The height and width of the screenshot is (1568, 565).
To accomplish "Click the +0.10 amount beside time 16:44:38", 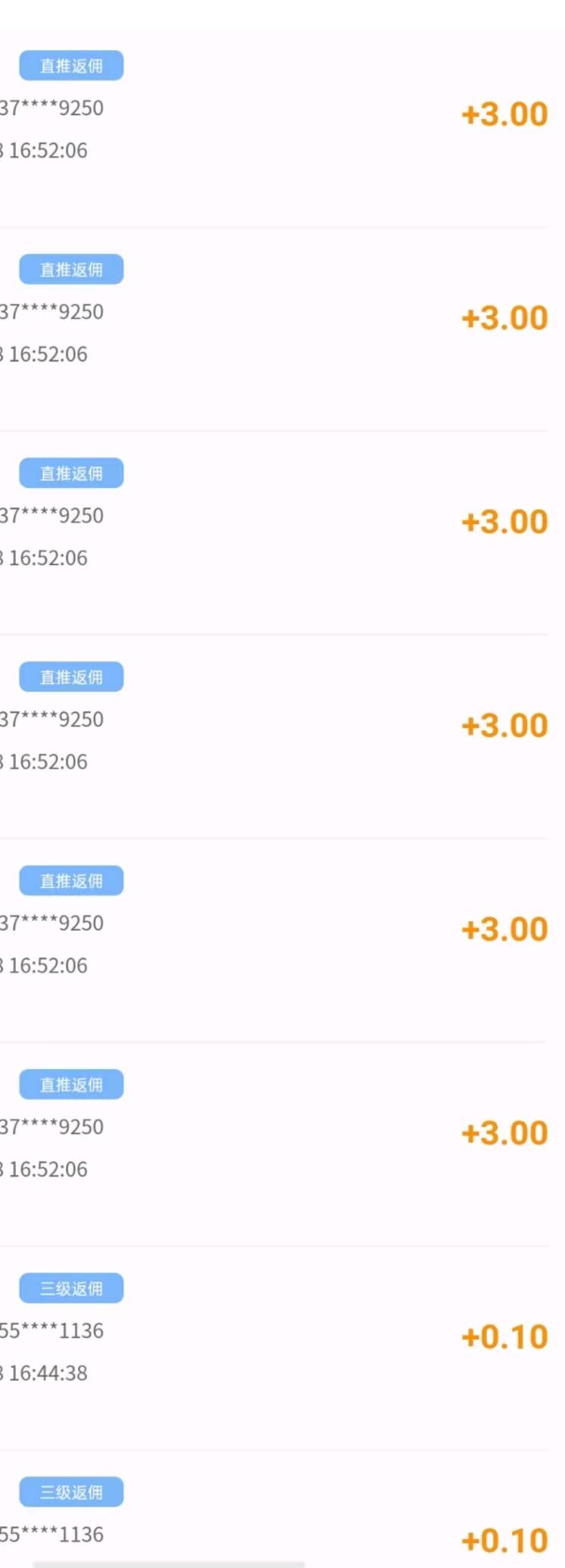I will click(504, 1337).
